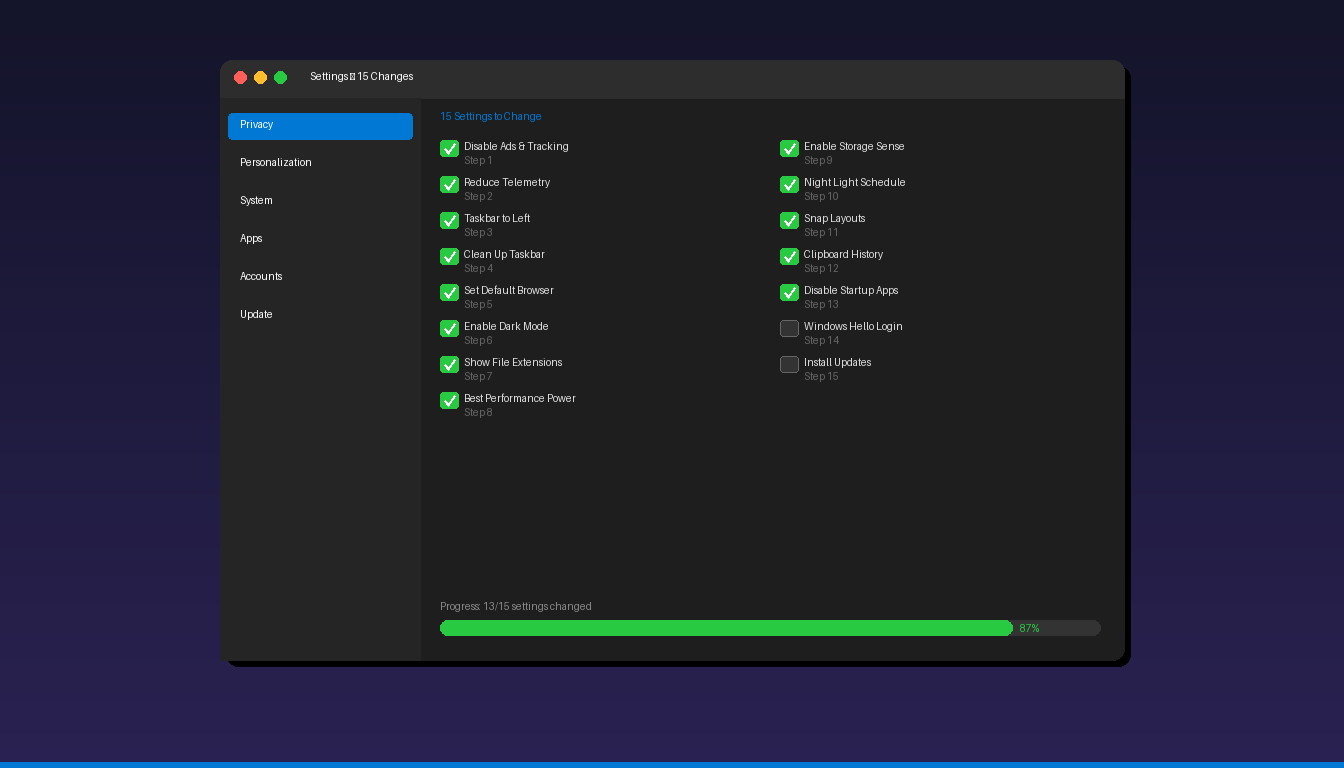Minimize the window with yellow button
Viewport: 1344px width, 768px height.
coord(260,77)
